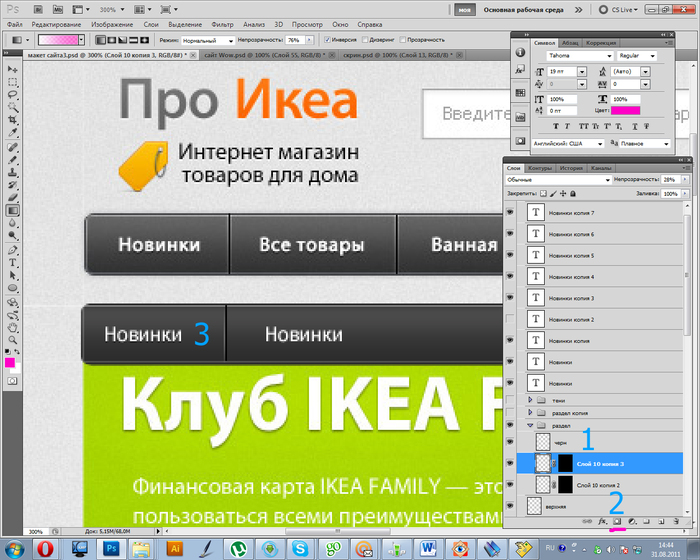This screenshot has height=560, width=700.
Task: Hide the Слой 10 копия 3 layer
Action: [510, 463]
